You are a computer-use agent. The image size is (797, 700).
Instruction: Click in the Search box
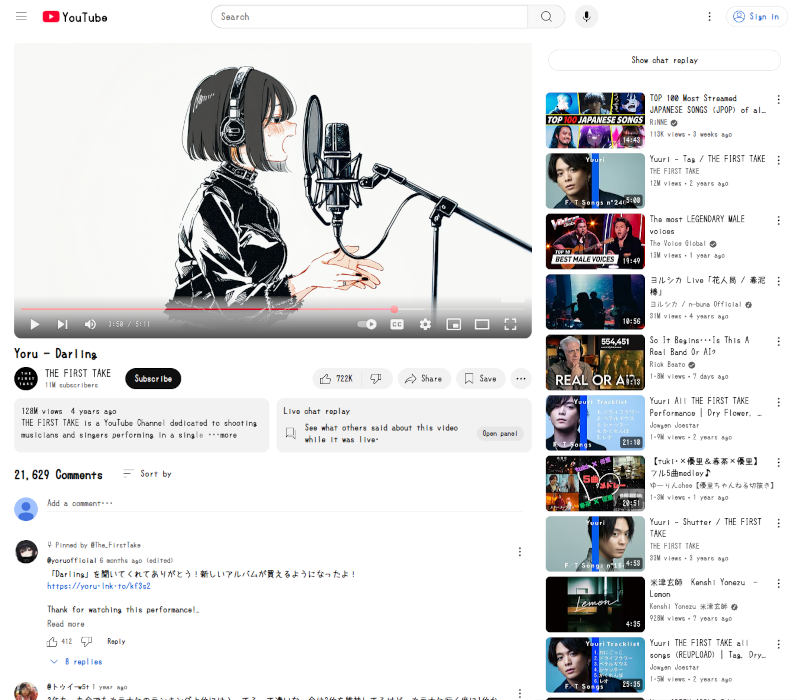[370, 17]
